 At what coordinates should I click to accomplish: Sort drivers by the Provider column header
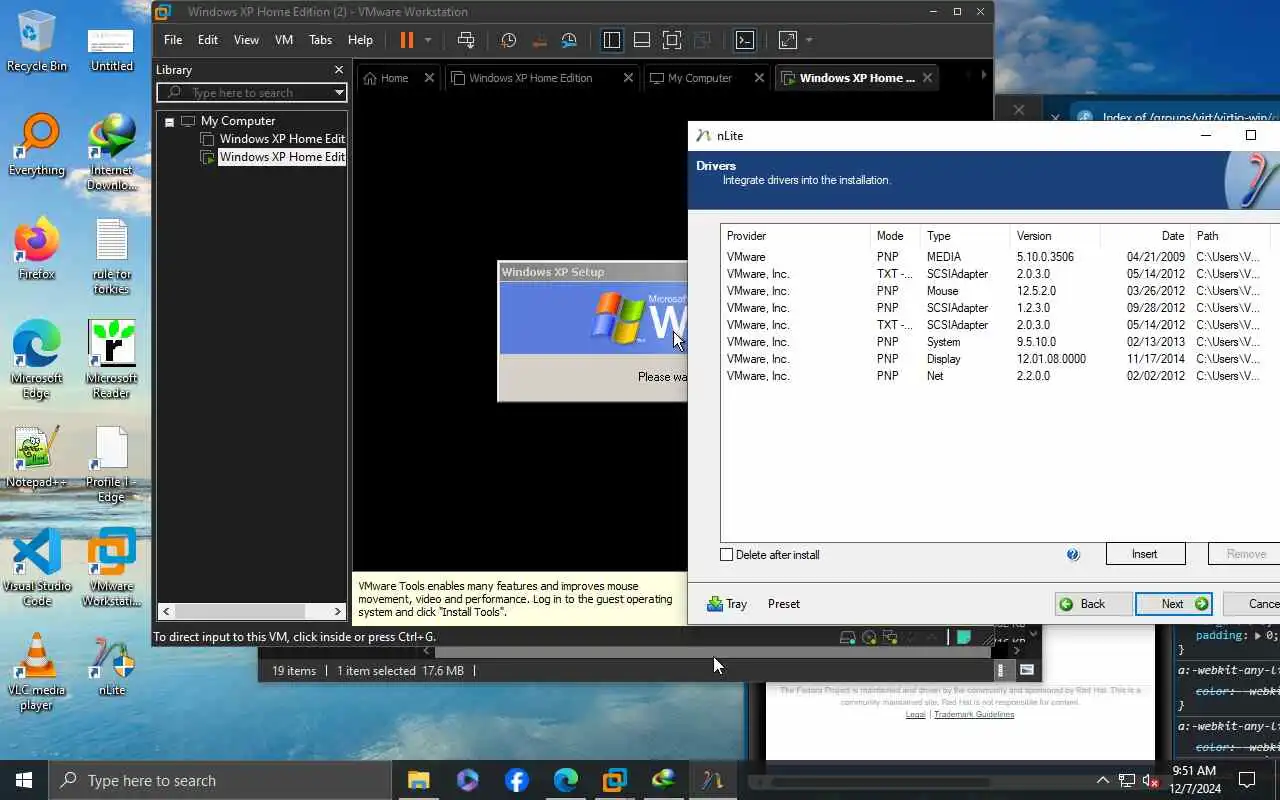(795, 236)
